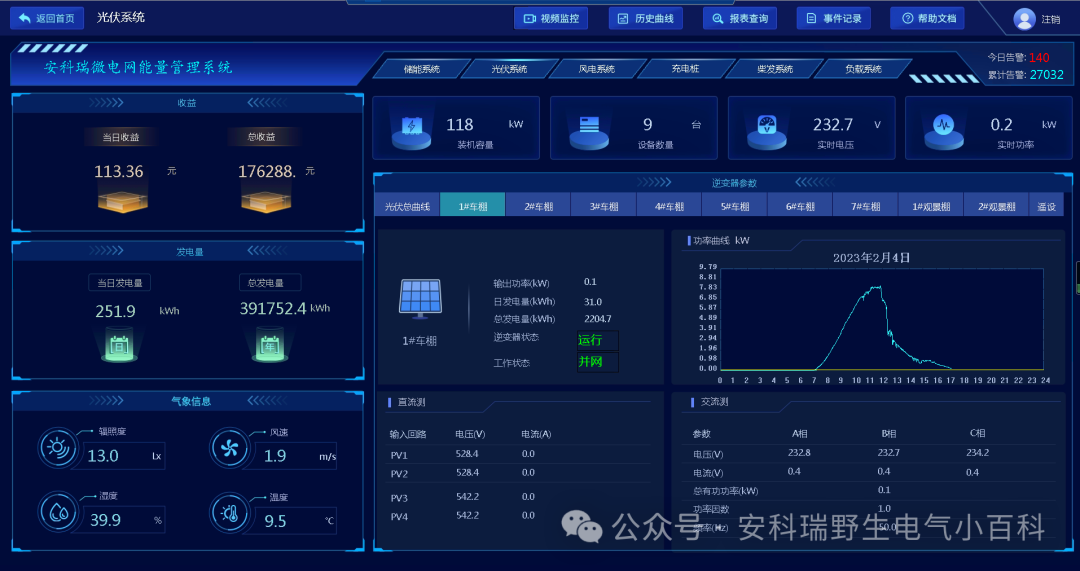Viewport: 1080px width, 571px height.
Task: Click the 湿度 water drop icon
Action: pyautogui.click(x=57, y=512)
